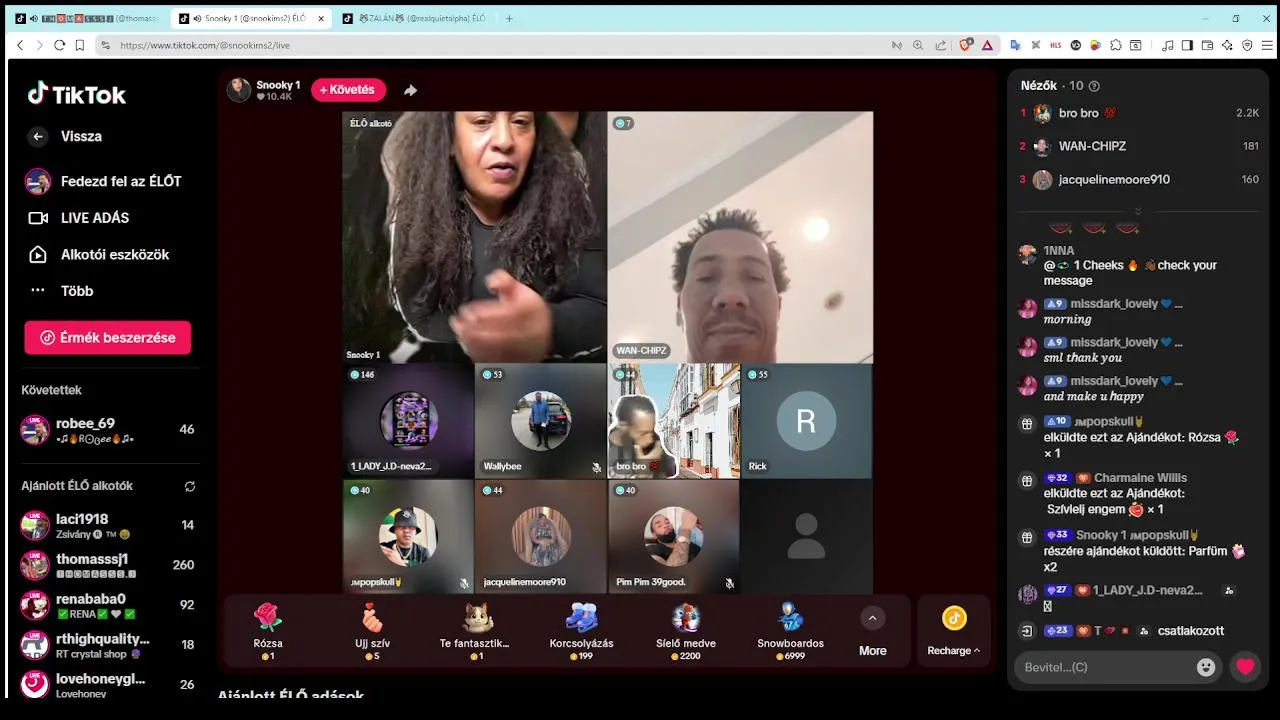Select Pim Pim 39good guest tile
This screenshot has width=1280, height=720.
click(x=674, y=537)
